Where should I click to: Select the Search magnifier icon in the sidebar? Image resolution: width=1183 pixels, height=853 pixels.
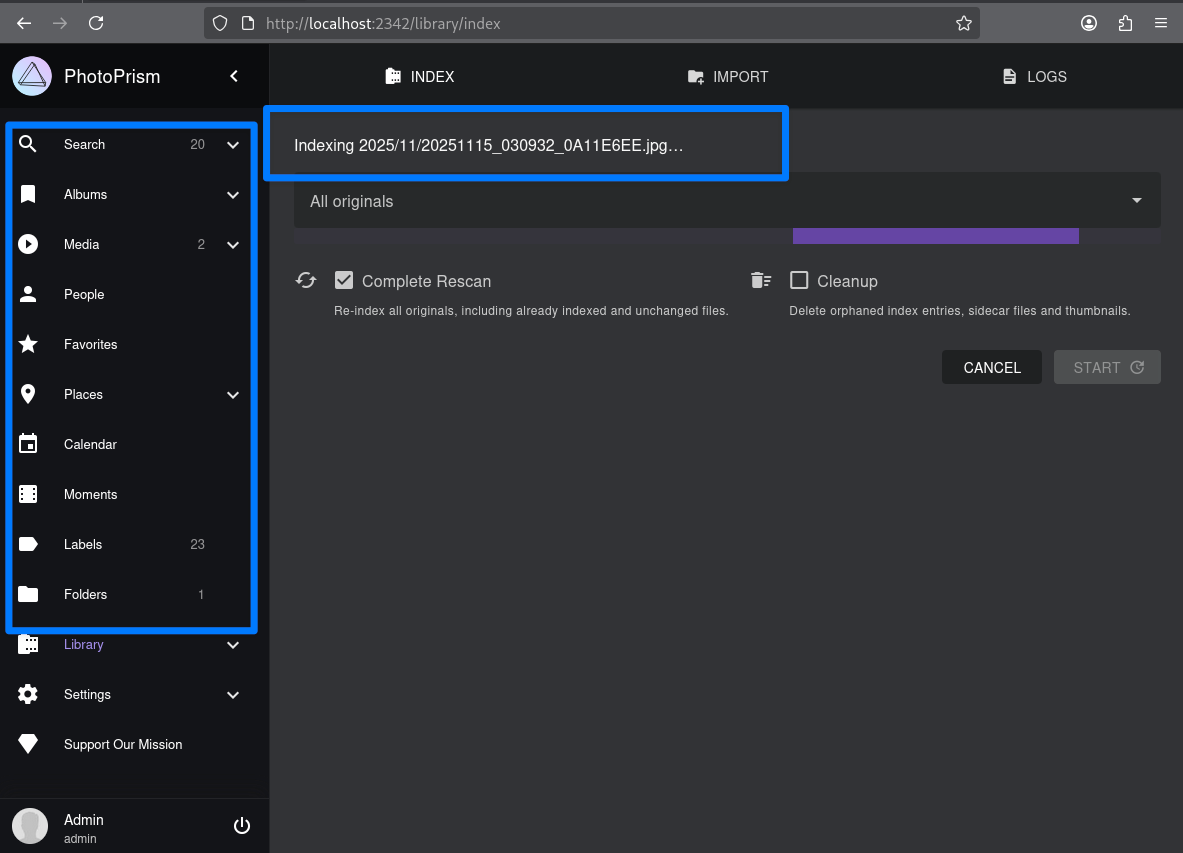[28, 144]
